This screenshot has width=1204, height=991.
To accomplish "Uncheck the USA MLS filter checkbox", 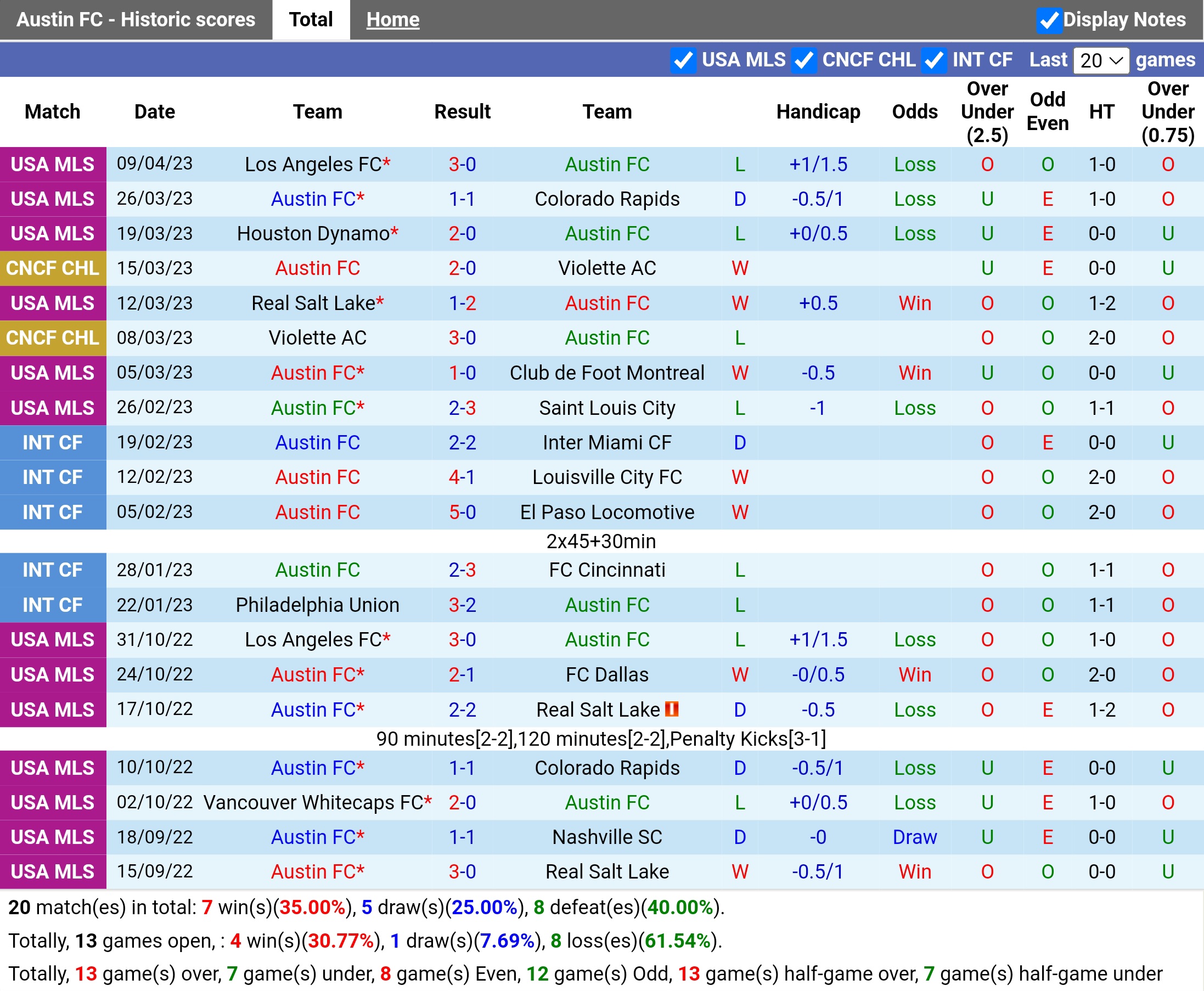I will coord(683,60).
